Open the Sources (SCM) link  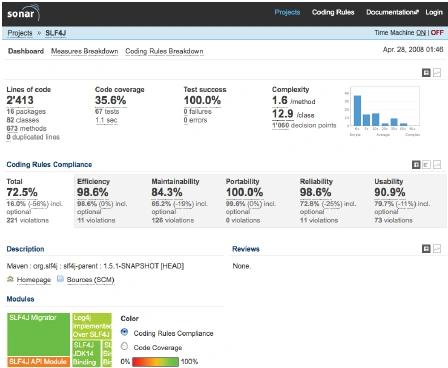[90, 280]
